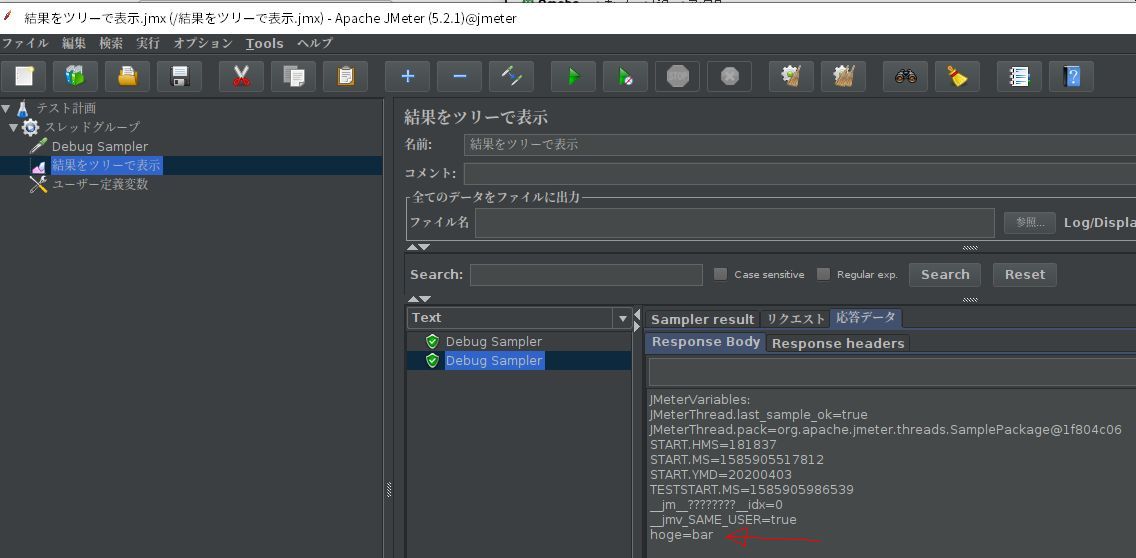
Task: Click the コメント input field
Action: click(800, 174)
